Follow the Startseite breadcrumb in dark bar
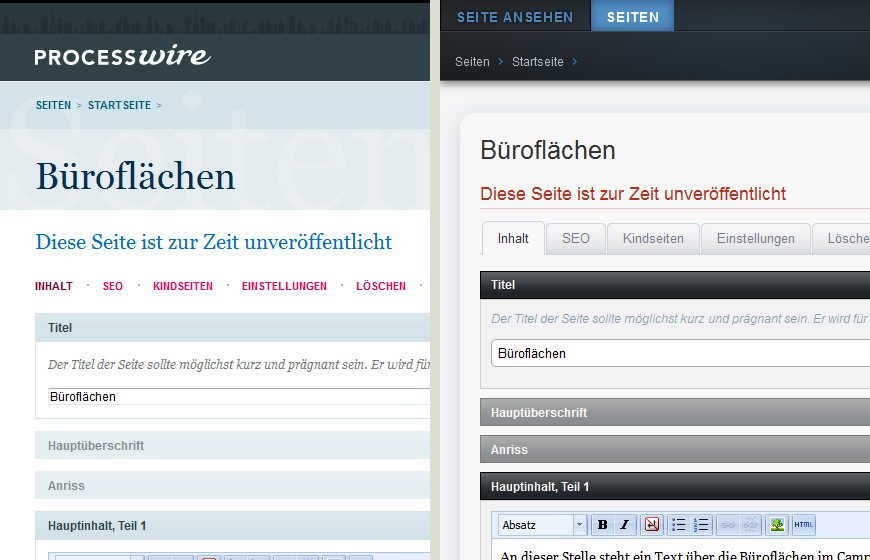This screenshot has width=870, height=560. point(538,62)
